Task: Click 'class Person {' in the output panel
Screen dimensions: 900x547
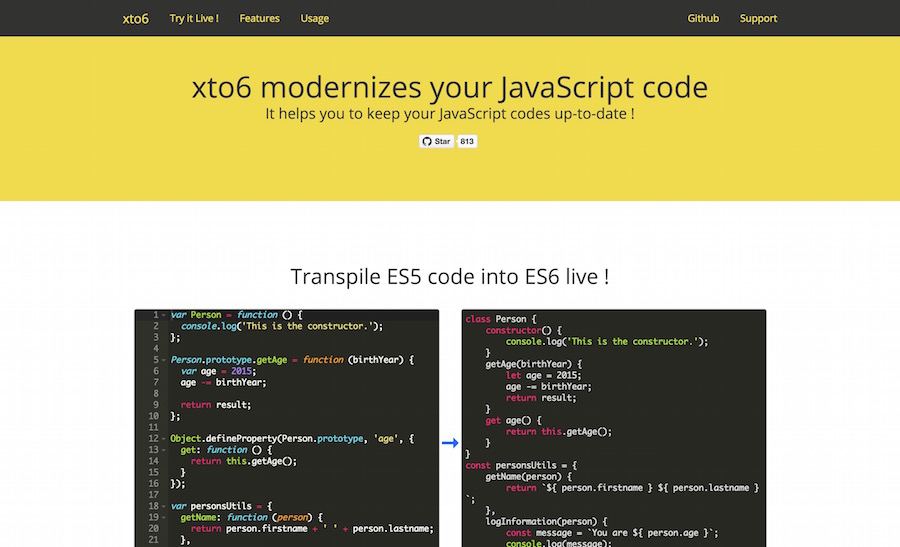Action: [501, 319]
